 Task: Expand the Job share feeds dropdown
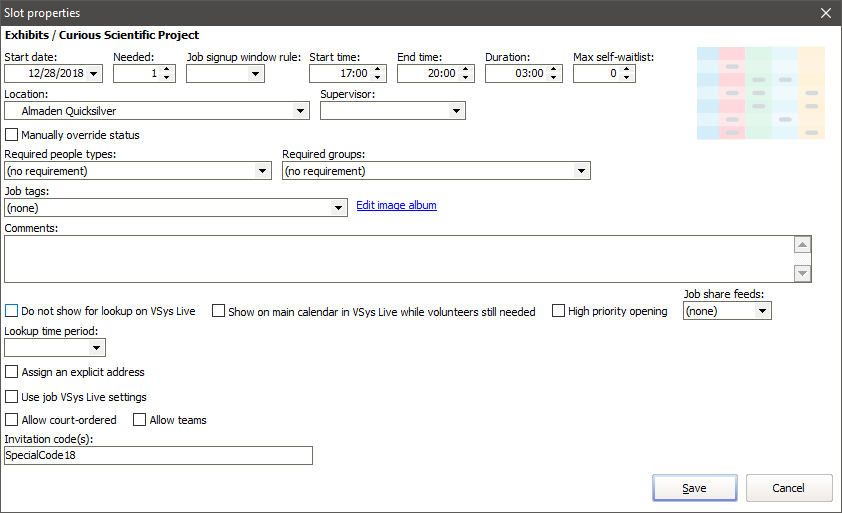coord(762,311)
